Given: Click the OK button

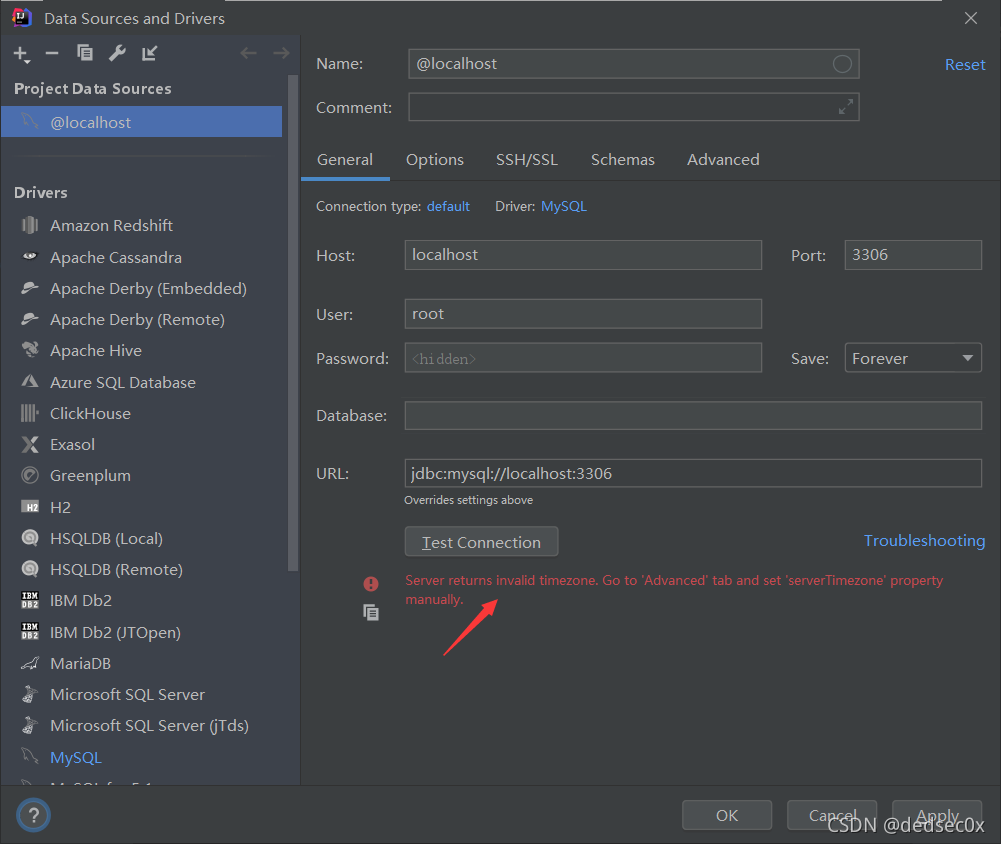Looking at the screenshot, I should (726, 815).
